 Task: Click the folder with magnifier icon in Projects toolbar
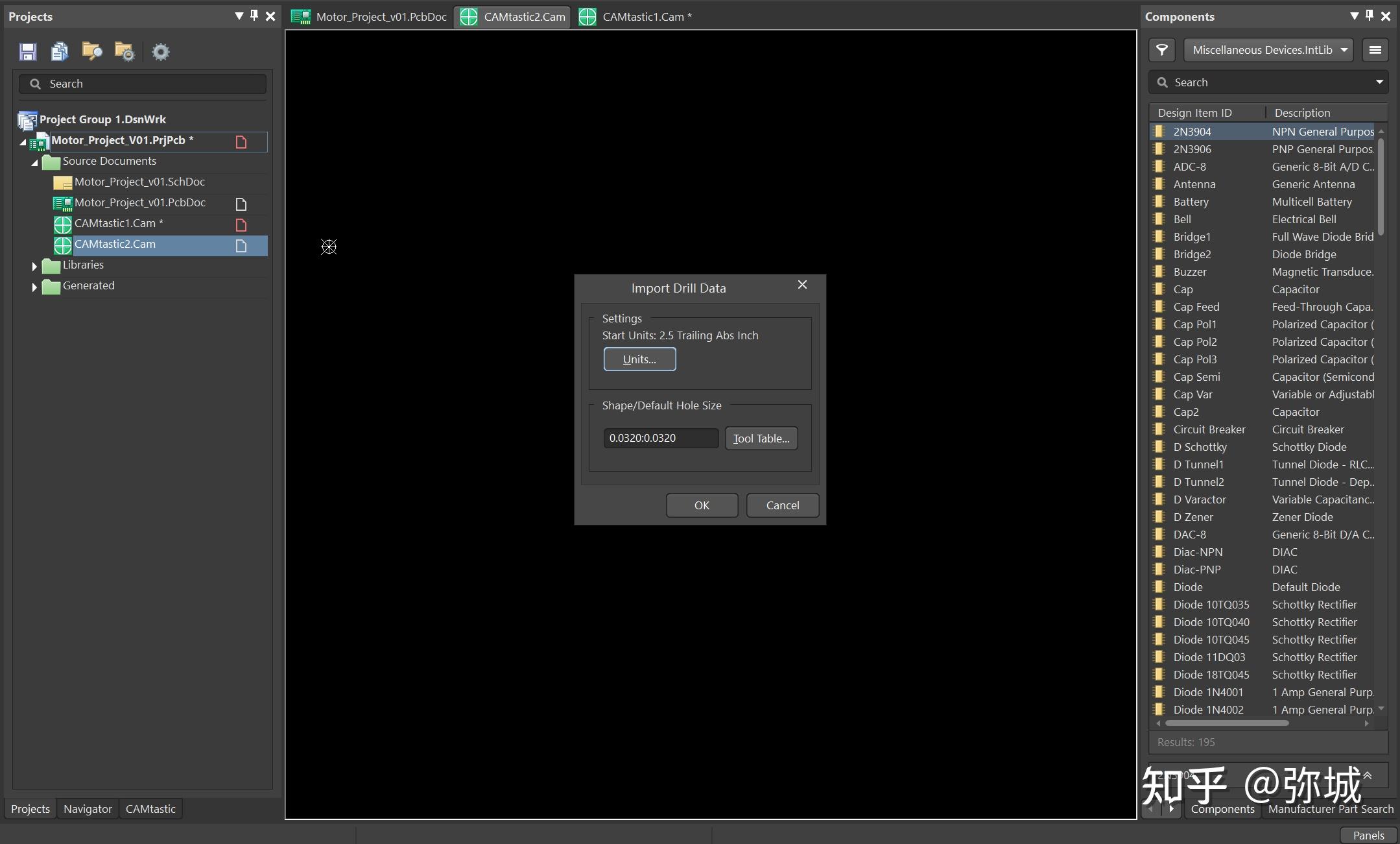pyautogui.click(x=92, y=52)
